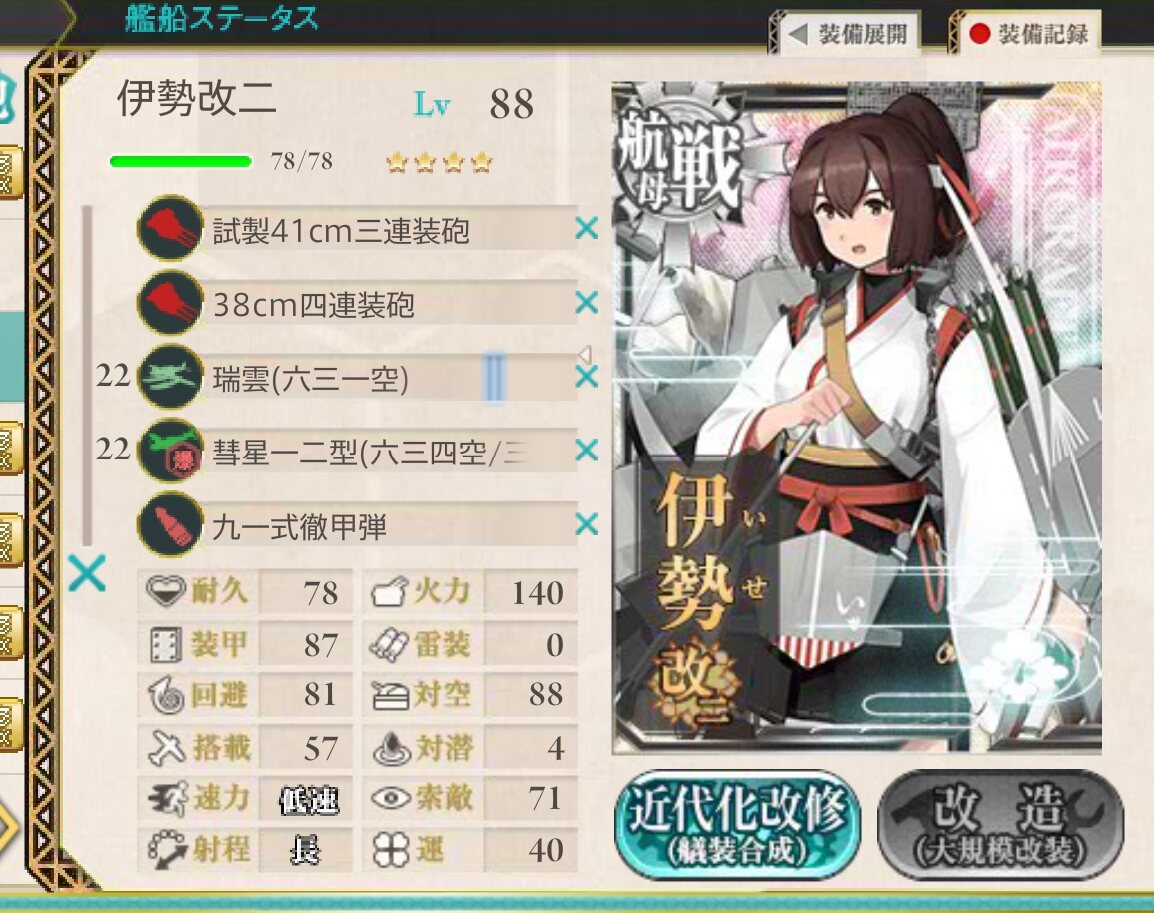The width and height of the screenshot is (1154, 913).
Task: Click the dive bomber icon for 彗星一二型
Action: [170, 450]
